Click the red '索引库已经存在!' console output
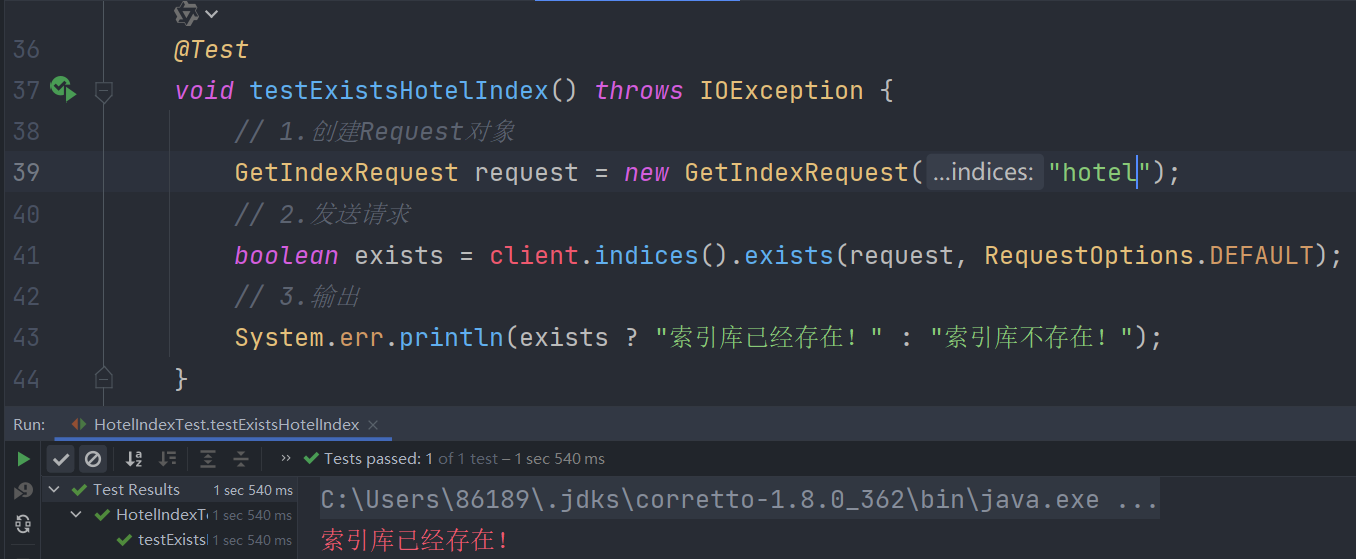Viewport: 1356px width, 559px height. point(416,540)
